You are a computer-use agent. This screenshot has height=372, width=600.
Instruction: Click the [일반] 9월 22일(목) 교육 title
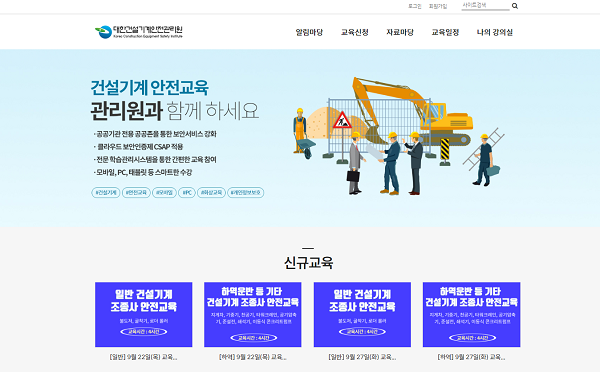pos(143,357)
